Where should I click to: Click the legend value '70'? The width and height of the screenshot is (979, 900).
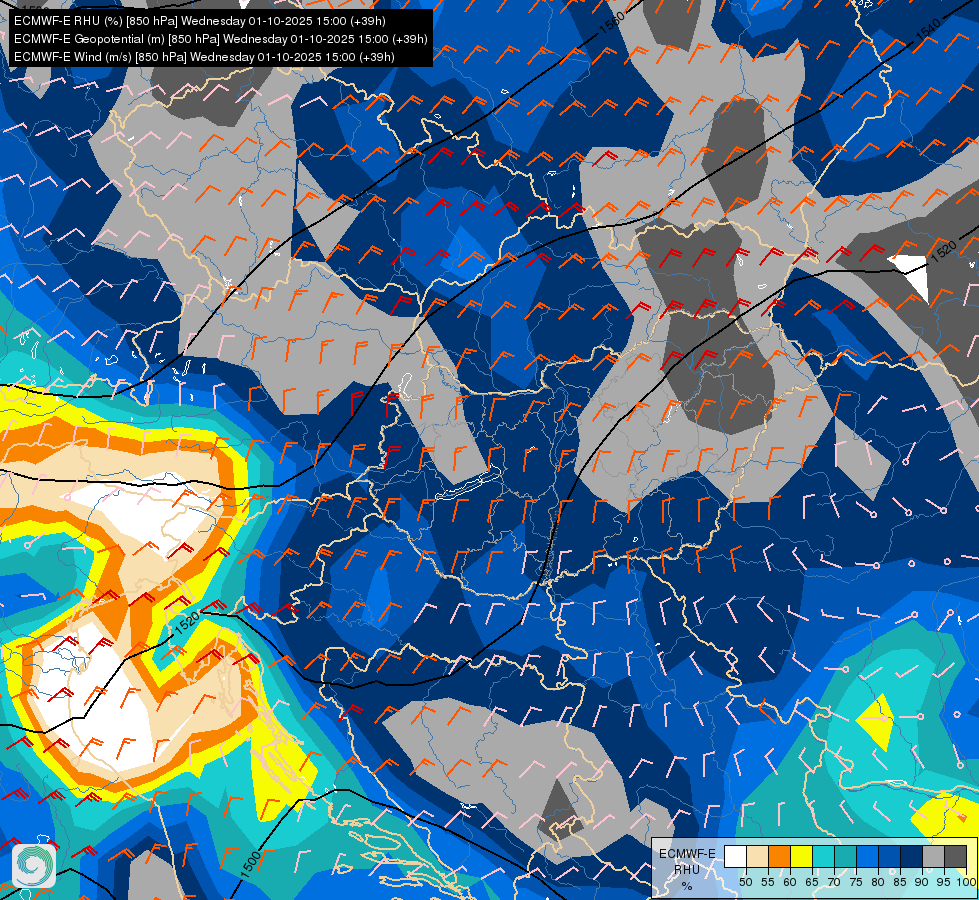[834, 882]
